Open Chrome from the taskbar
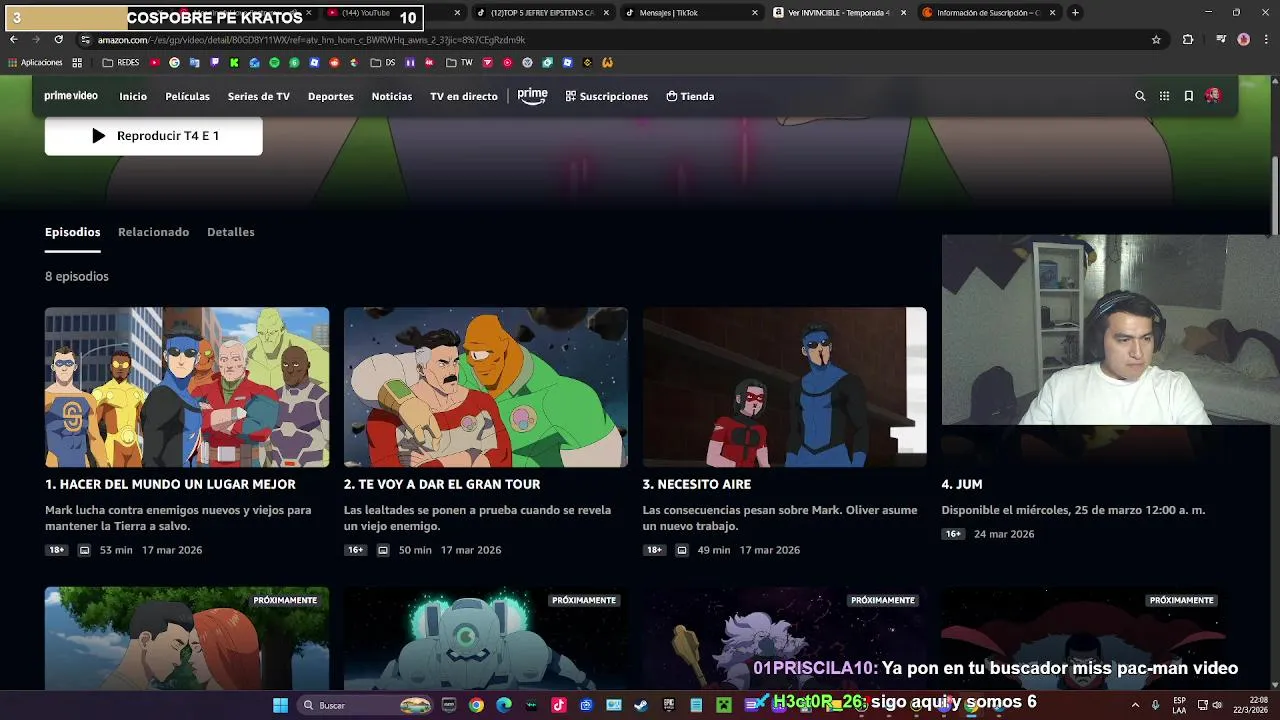 click(x=476, y=705)
